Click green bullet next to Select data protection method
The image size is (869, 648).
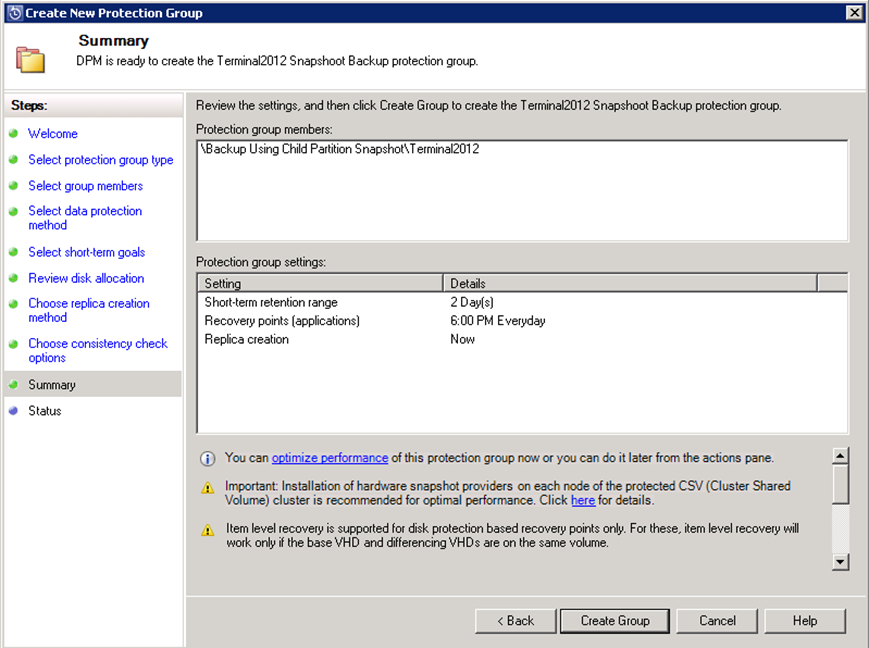(14, 211)
